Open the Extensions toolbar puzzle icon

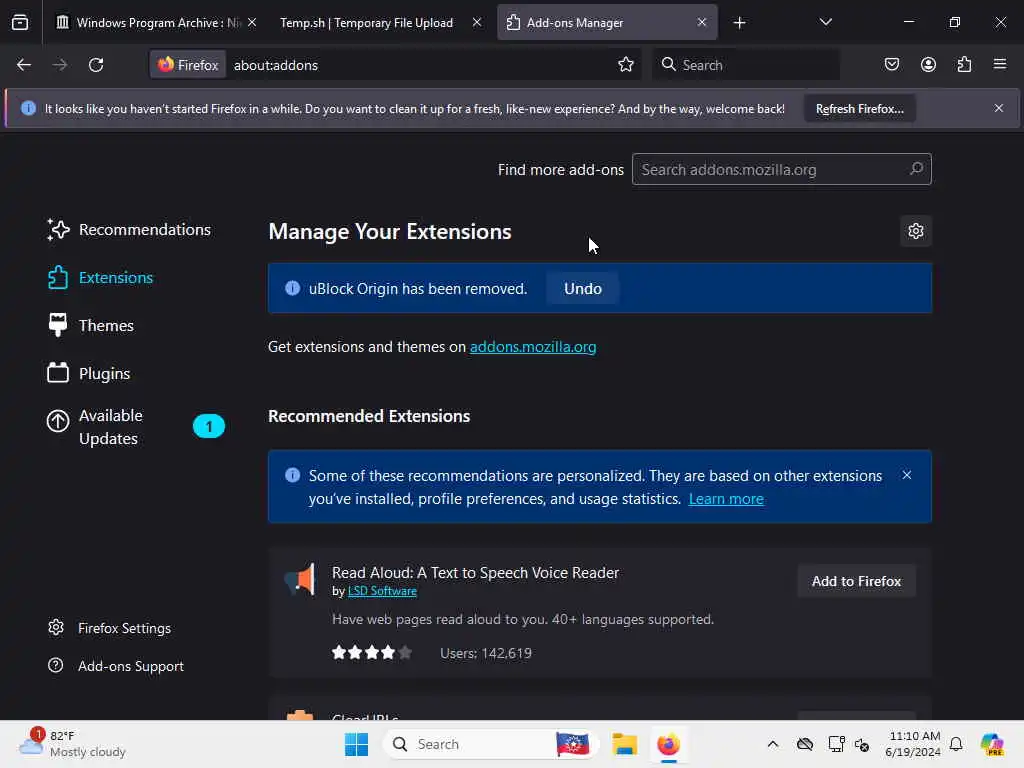pyautogui.click(x=964, y=65)
